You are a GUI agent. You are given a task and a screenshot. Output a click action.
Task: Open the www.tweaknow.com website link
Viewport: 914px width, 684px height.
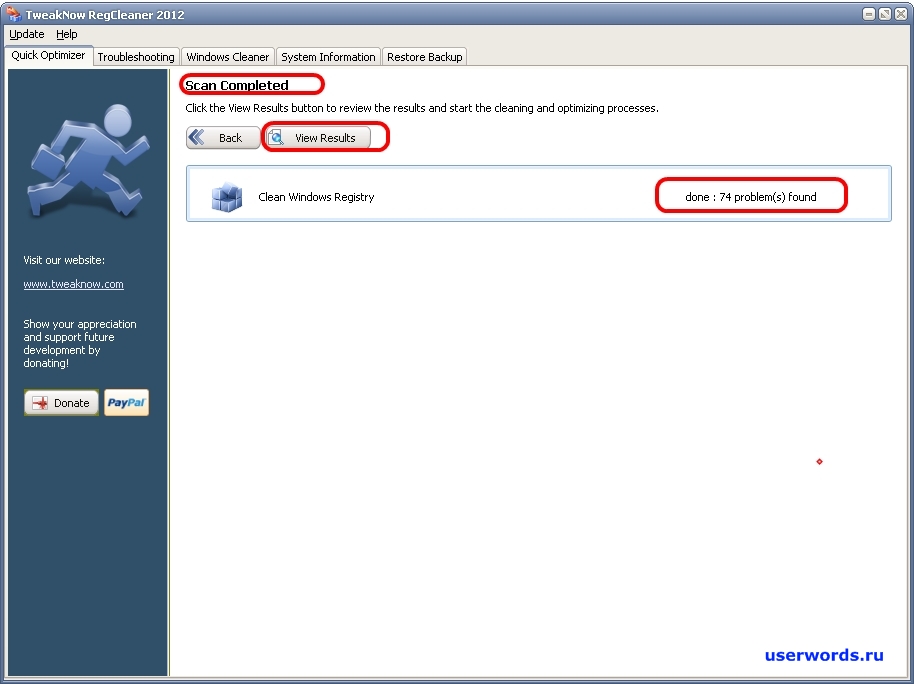(73, 284)
